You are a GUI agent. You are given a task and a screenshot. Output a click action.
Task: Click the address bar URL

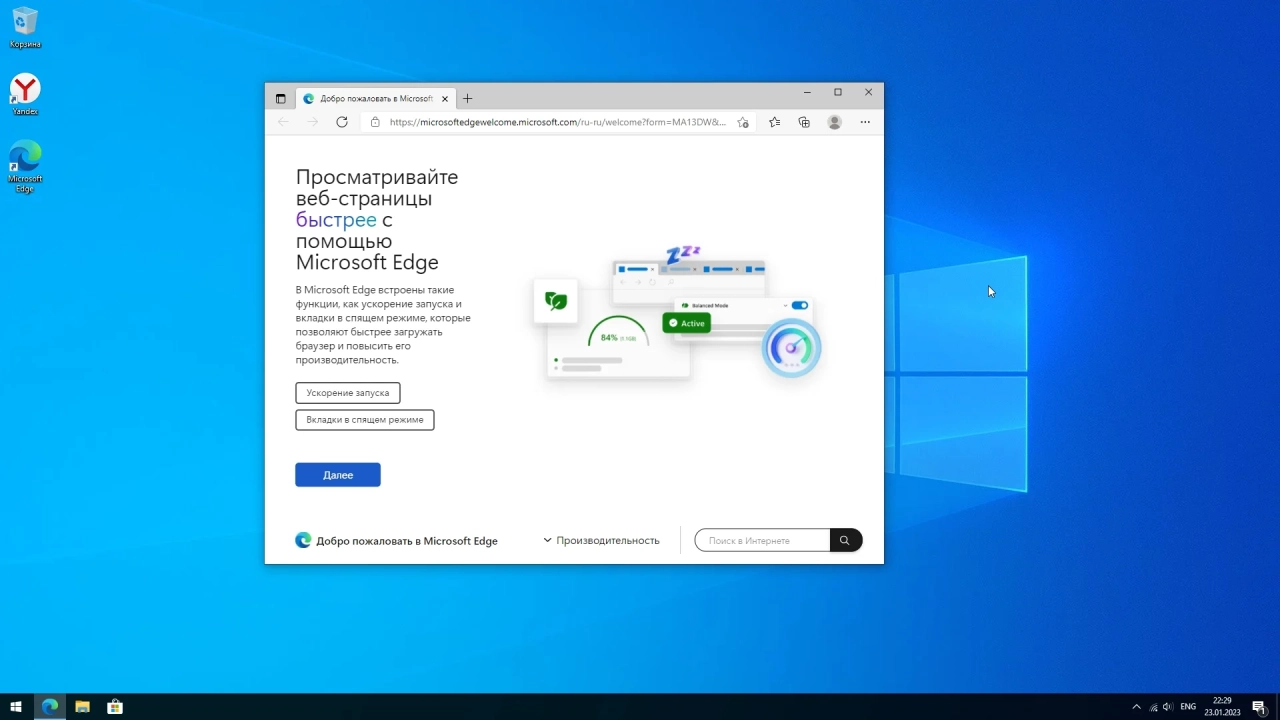[557, 122]
